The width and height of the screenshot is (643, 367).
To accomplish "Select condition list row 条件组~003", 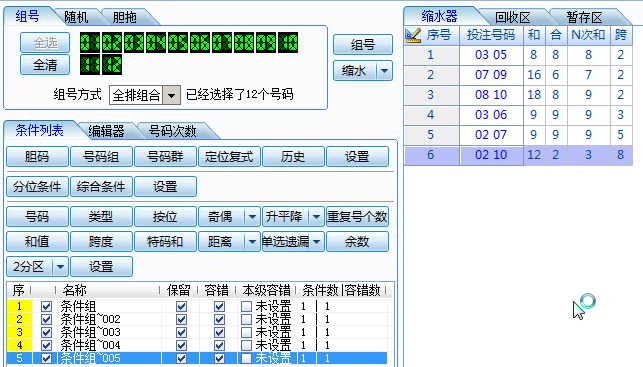I will (197, 333).
